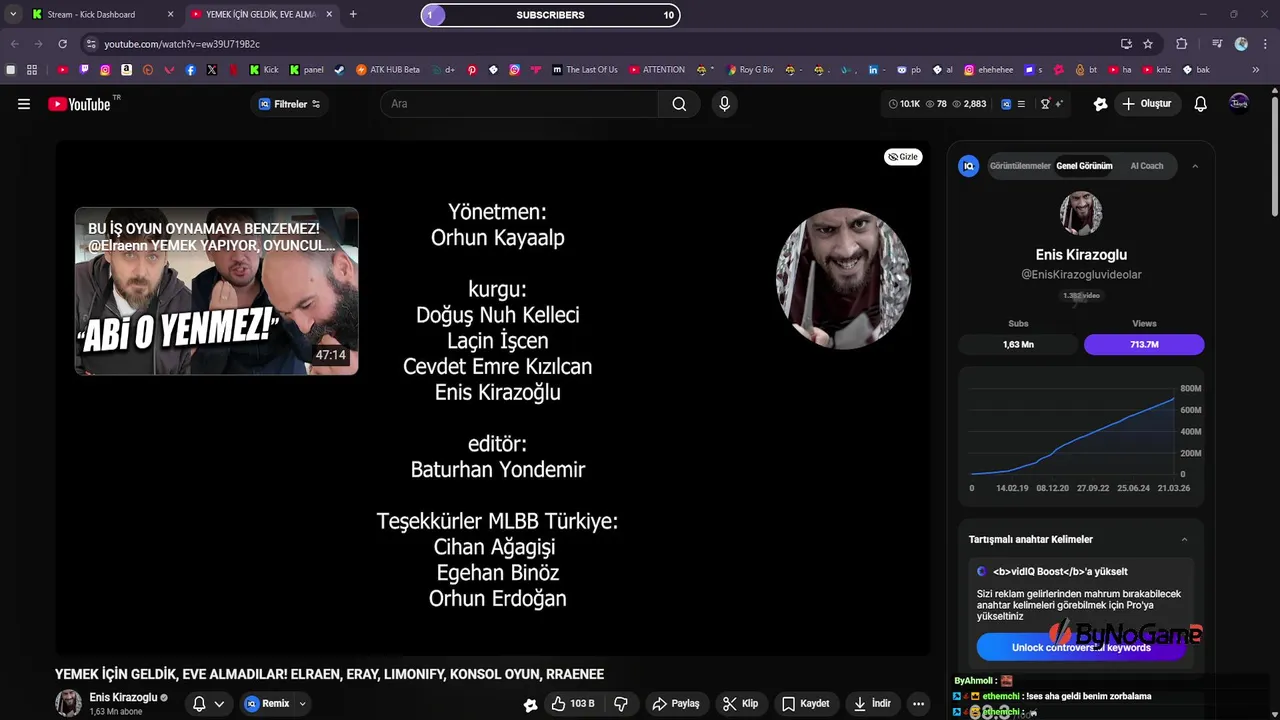The width and height of the screenshot is (1280, 720).
Task: Dislike the video with thumbs-down
Action: pyautogui.click(x=621, y=704)
